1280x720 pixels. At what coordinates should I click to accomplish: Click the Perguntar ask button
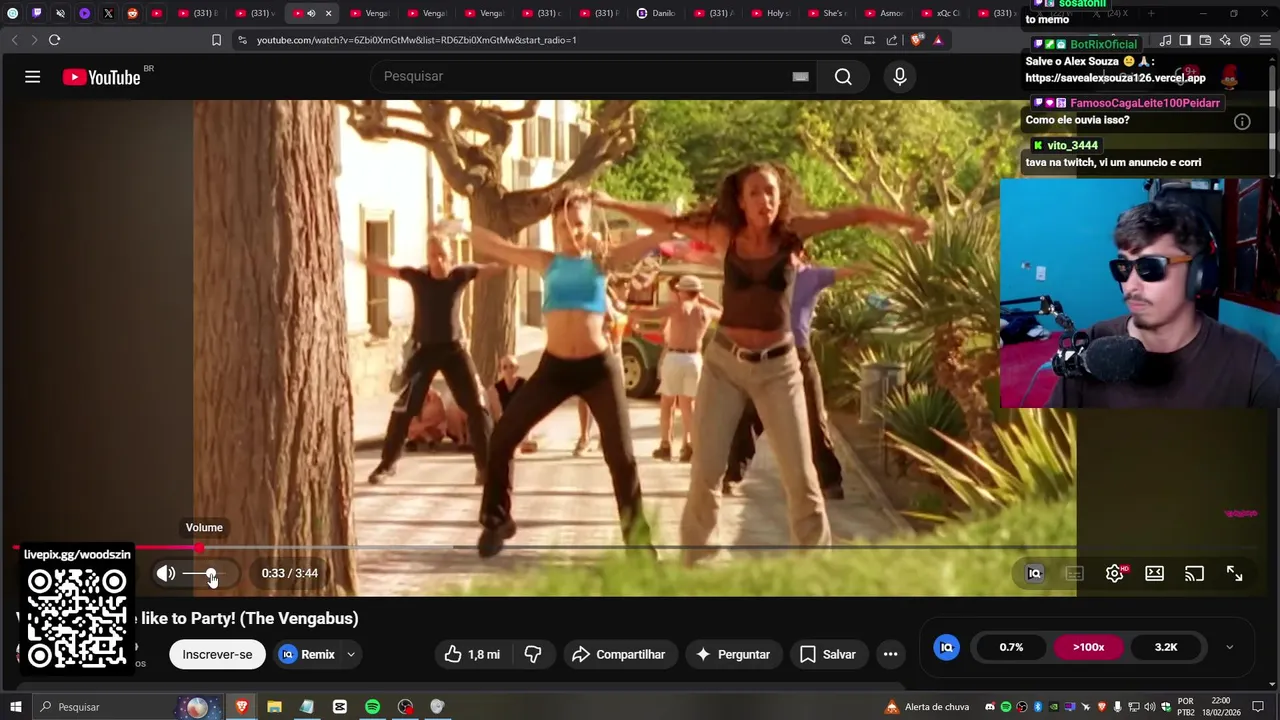pos(734,654)
